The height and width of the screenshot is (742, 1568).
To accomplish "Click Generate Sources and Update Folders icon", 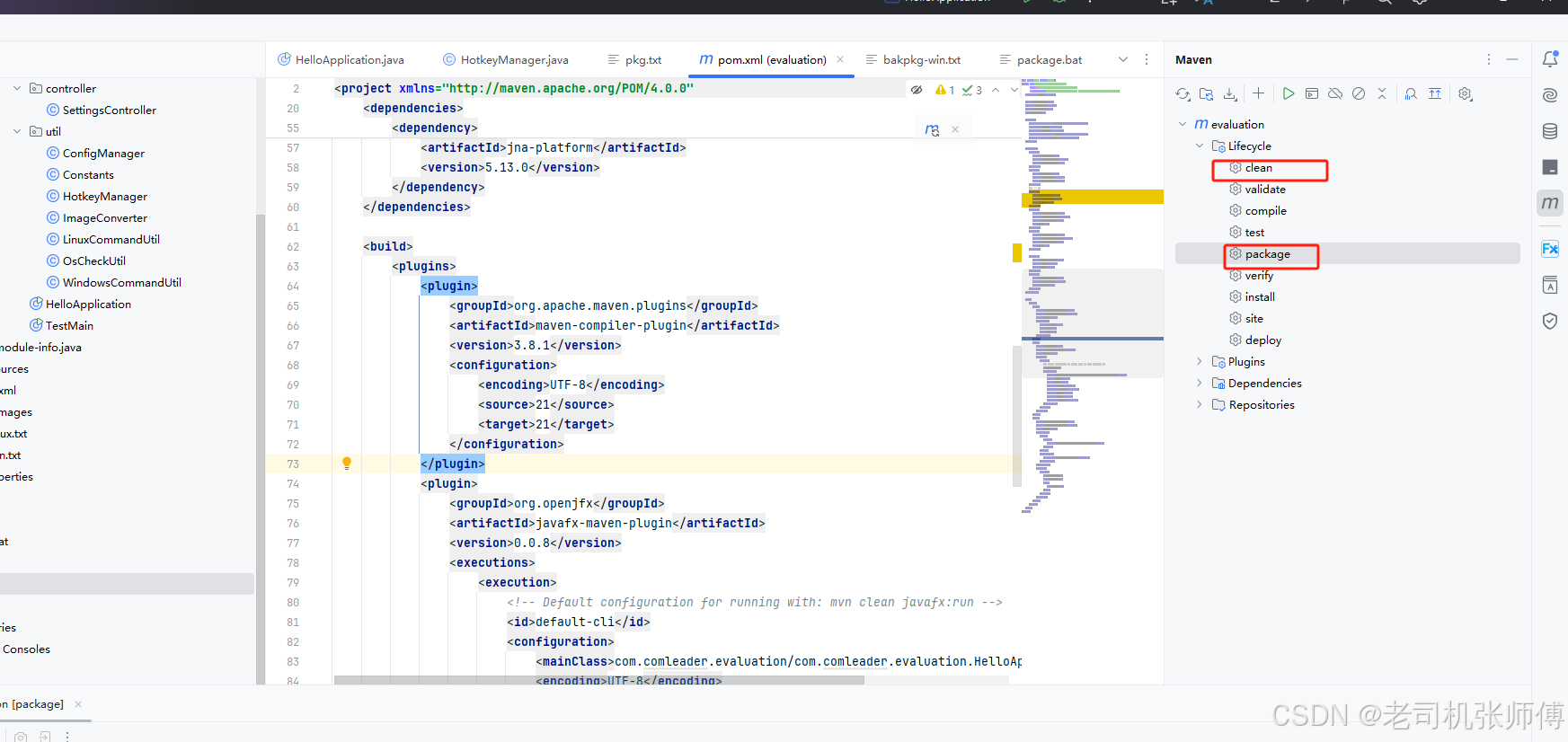I will point(1206,94).
